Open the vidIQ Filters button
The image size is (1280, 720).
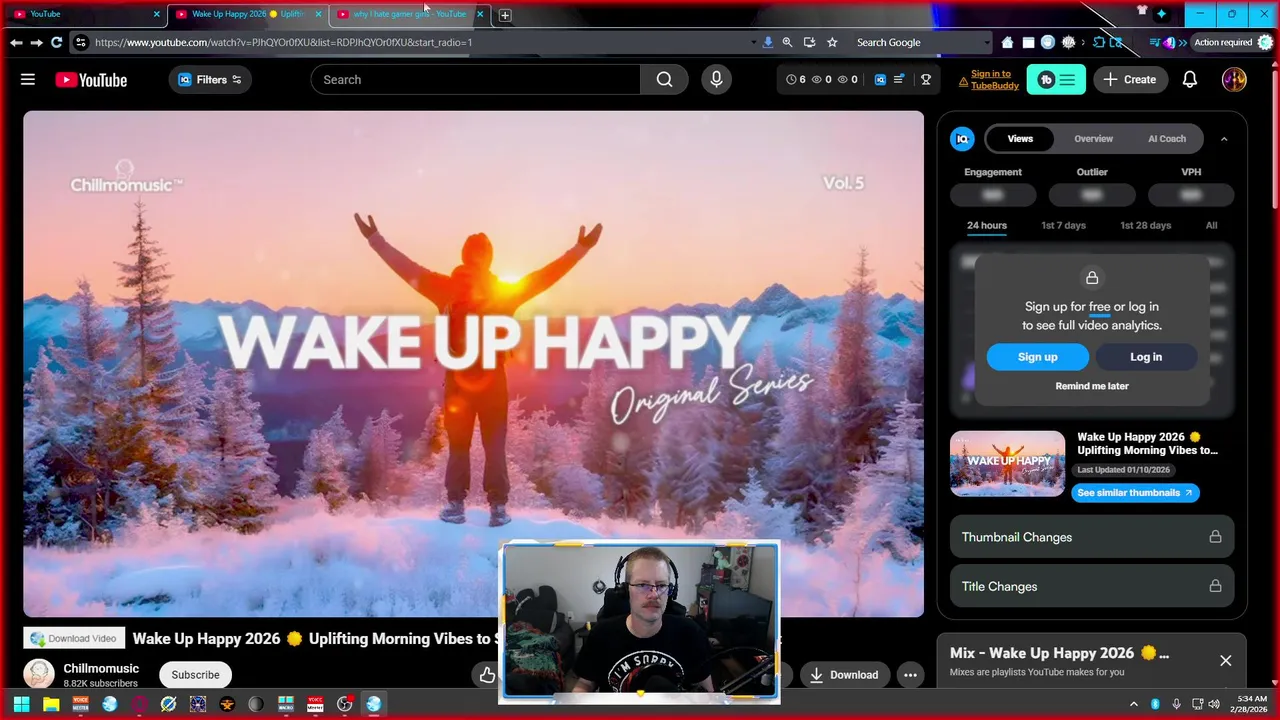210,80
